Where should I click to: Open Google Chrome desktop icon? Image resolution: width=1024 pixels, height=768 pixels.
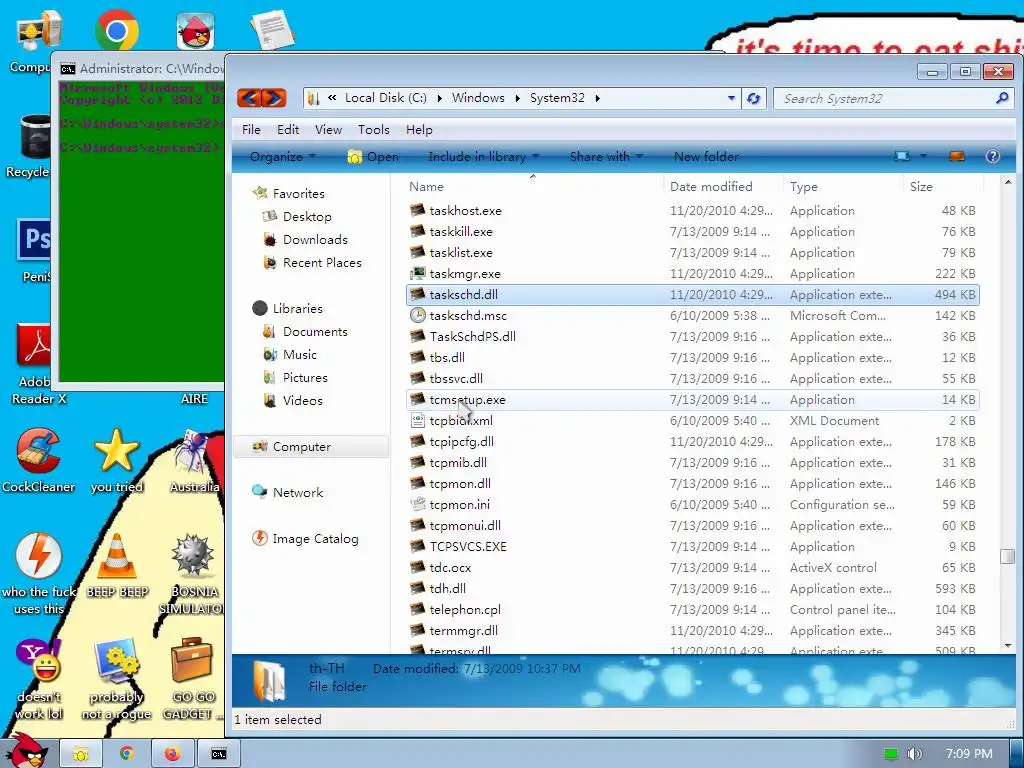click(117, 31)
